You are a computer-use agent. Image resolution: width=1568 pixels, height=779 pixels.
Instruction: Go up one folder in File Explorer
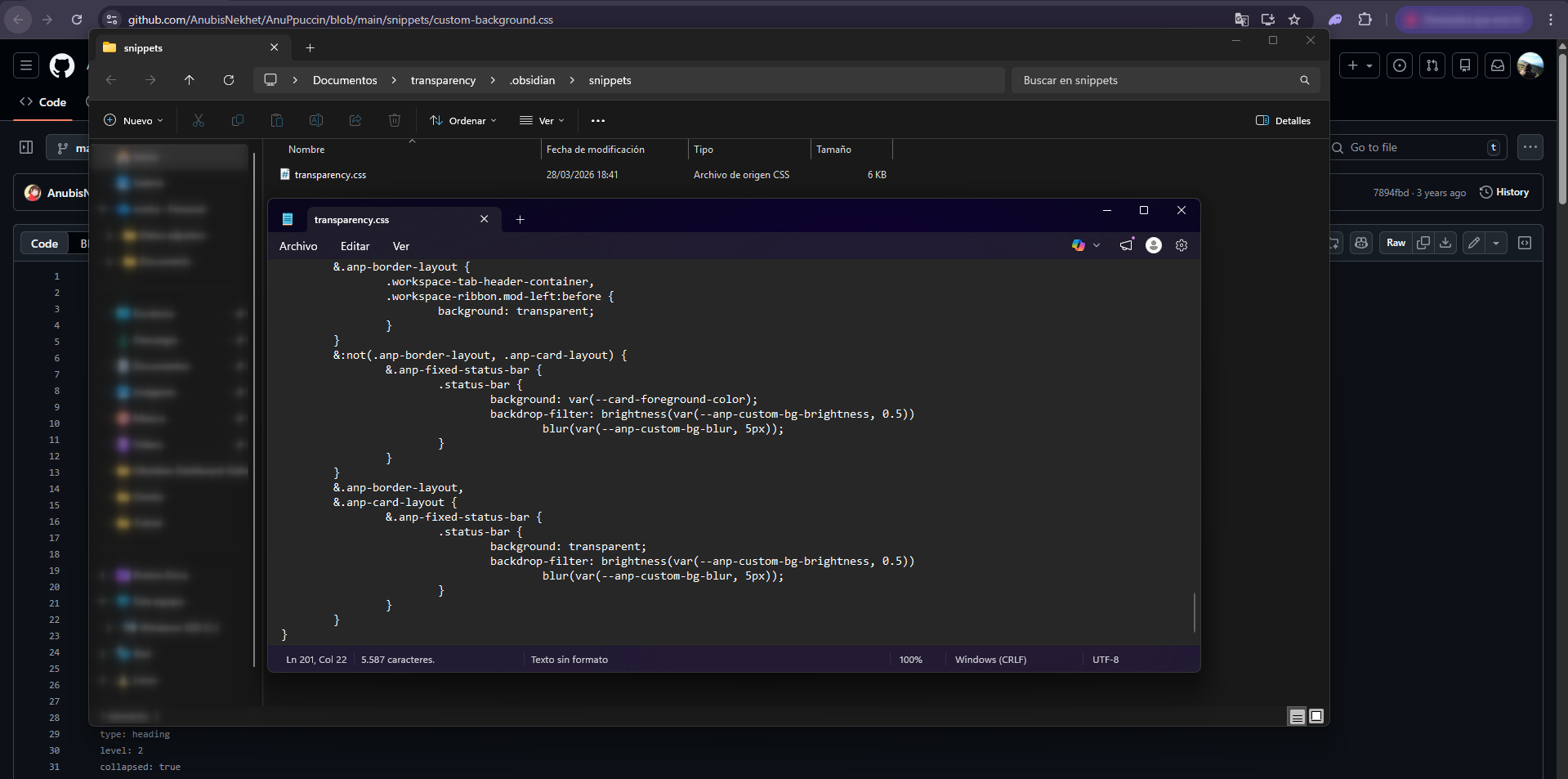pos(190,80)
